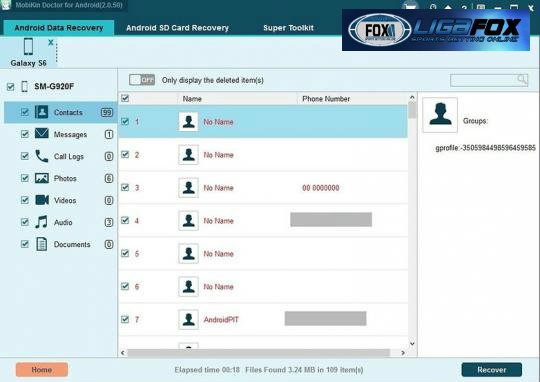The width and height of the screenshot is (540, 382).
Task: Click the horizontal scrollbar thumb
Action: click(259, 353)
